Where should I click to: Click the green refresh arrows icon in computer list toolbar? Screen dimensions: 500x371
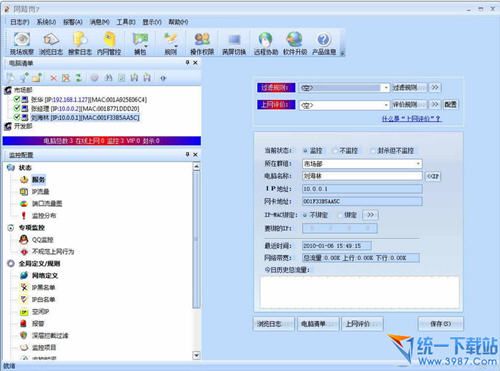click(x=79, y=78)
